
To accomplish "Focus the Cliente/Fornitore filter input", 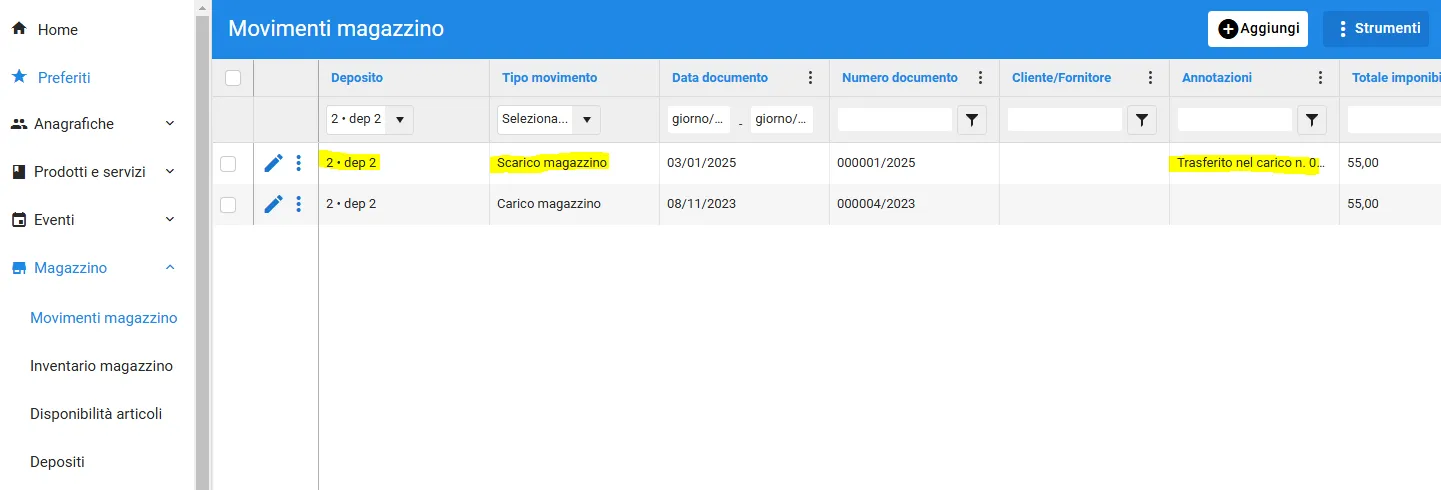I will 1065,120.
